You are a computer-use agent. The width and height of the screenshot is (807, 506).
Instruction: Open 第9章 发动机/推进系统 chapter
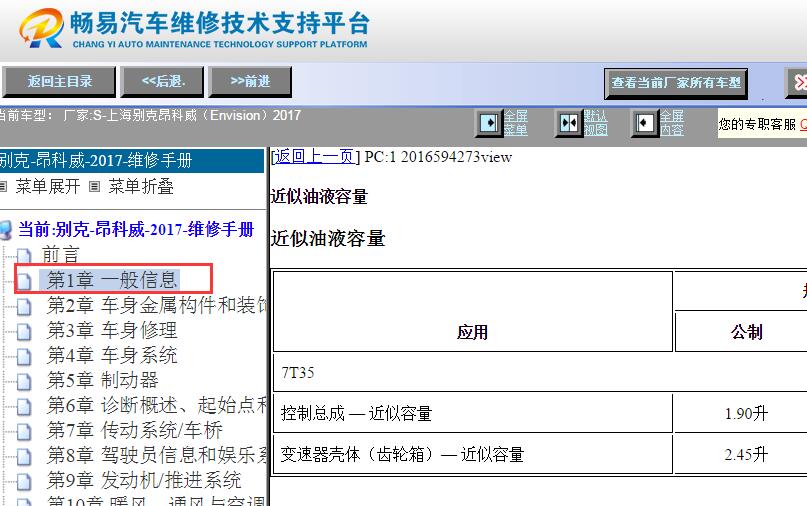click(144, 480)
